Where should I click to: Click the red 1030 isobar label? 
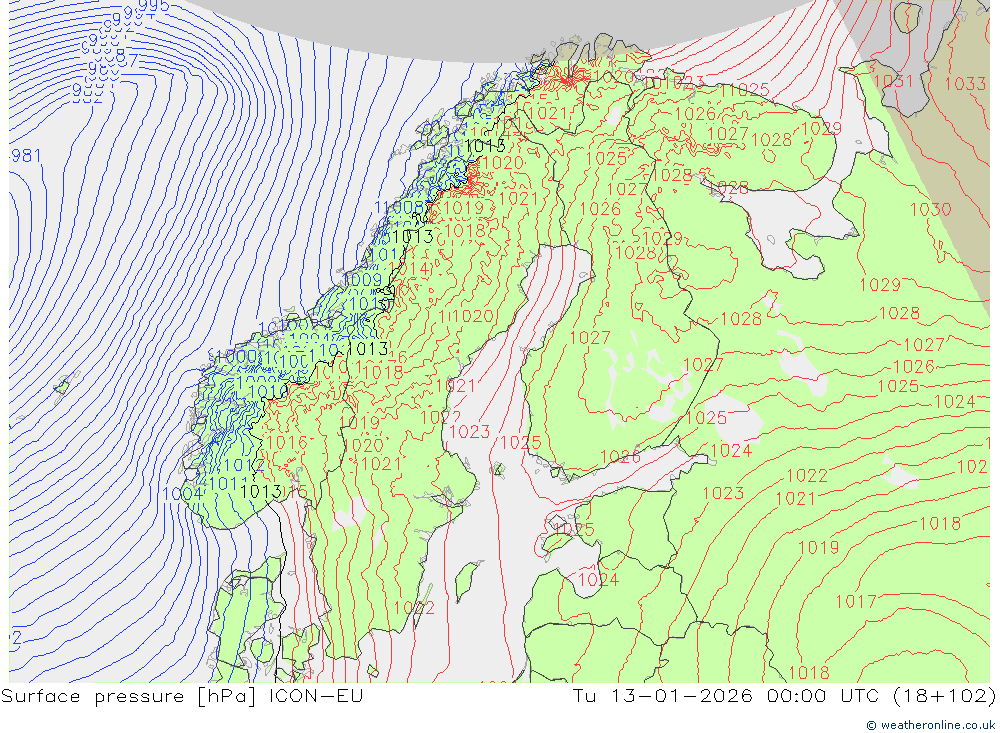pos(930,209)
